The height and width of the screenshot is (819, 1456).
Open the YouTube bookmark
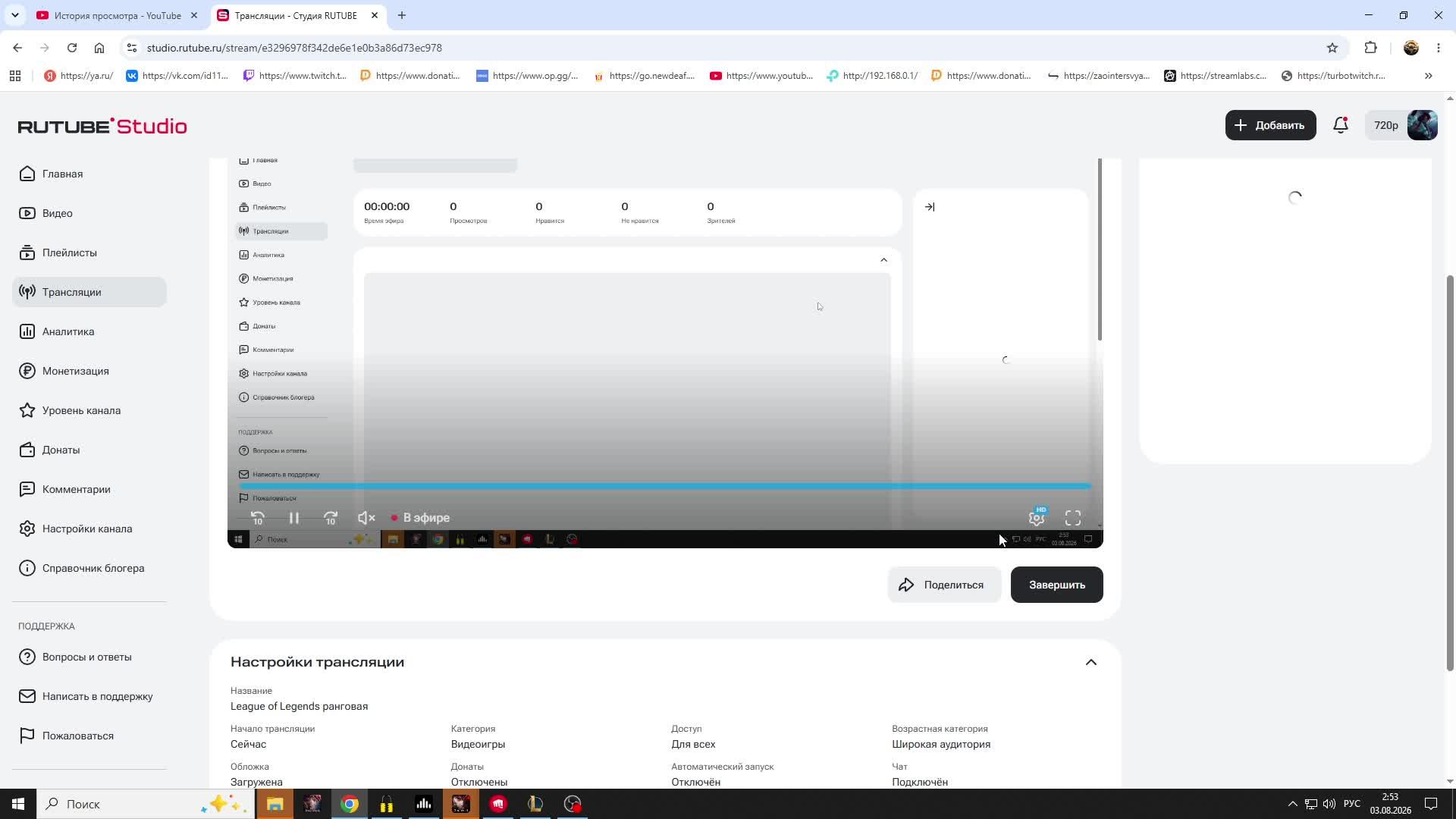coord(761,76)
